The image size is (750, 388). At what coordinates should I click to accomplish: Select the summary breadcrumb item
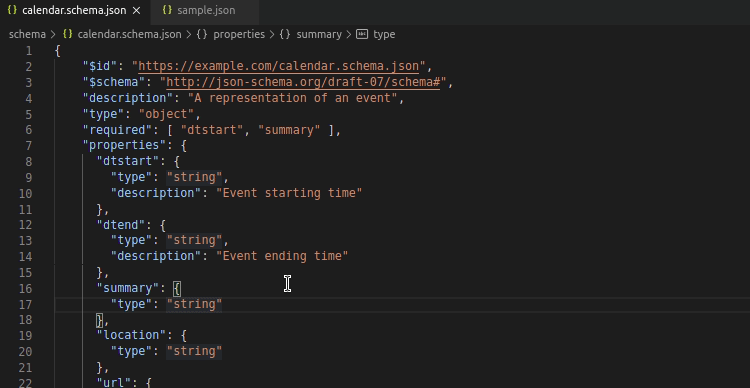pos(319,34)
